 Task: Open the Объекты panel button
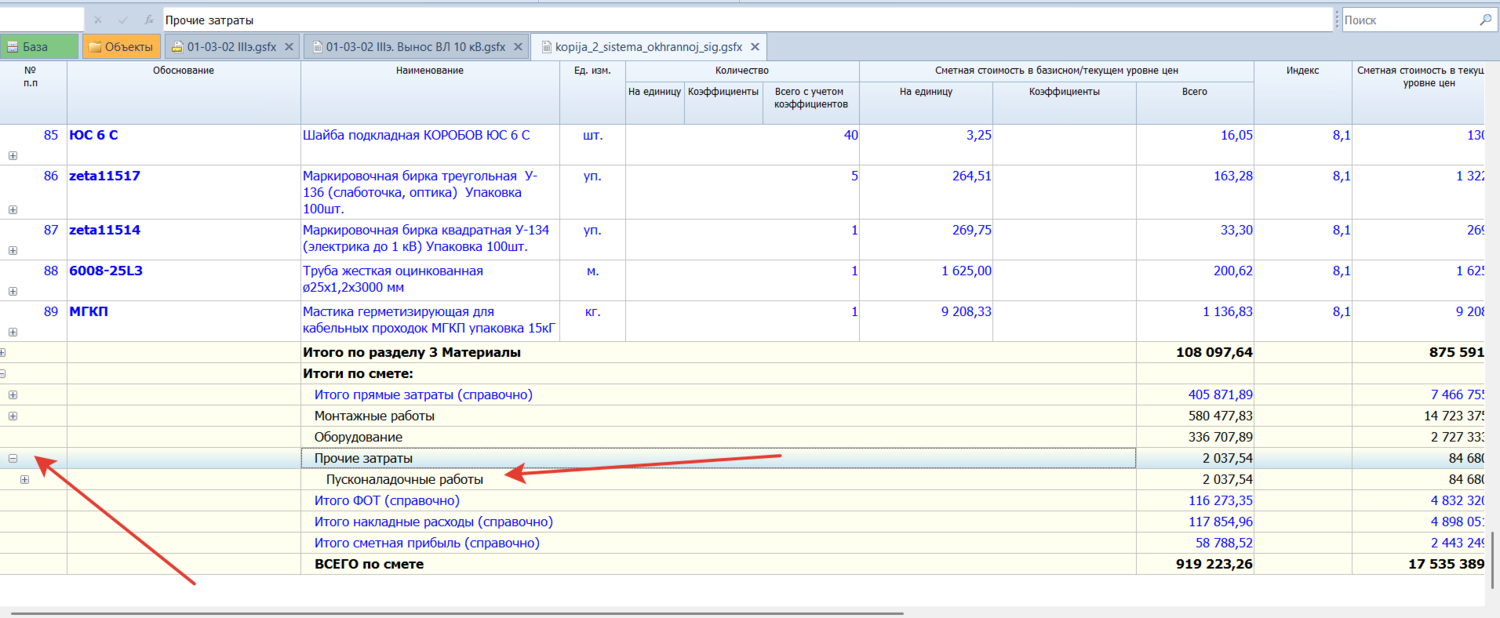click(x=120, y=47)
